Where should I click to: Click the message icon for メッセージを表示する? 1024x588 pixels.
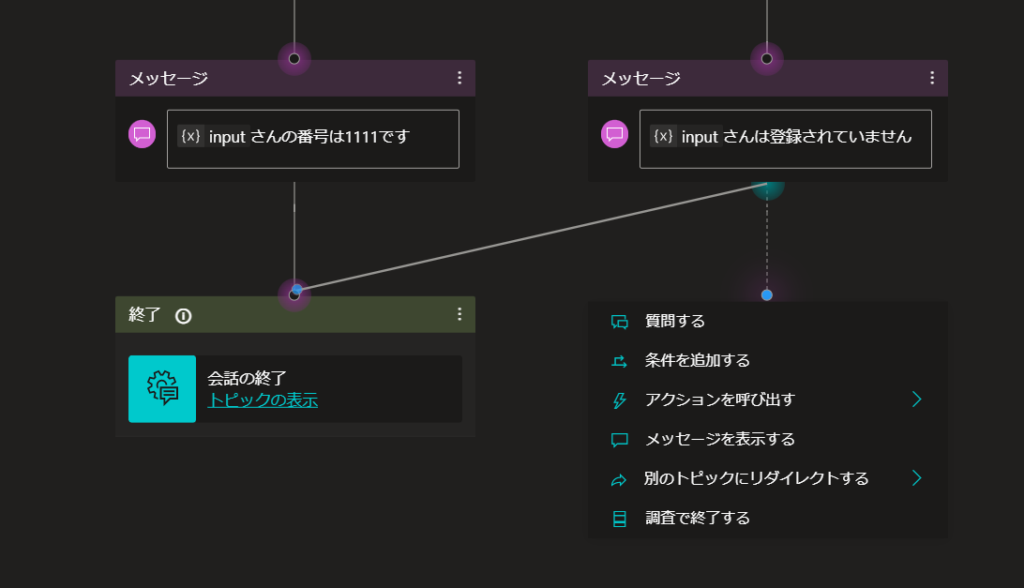point(619,440)
